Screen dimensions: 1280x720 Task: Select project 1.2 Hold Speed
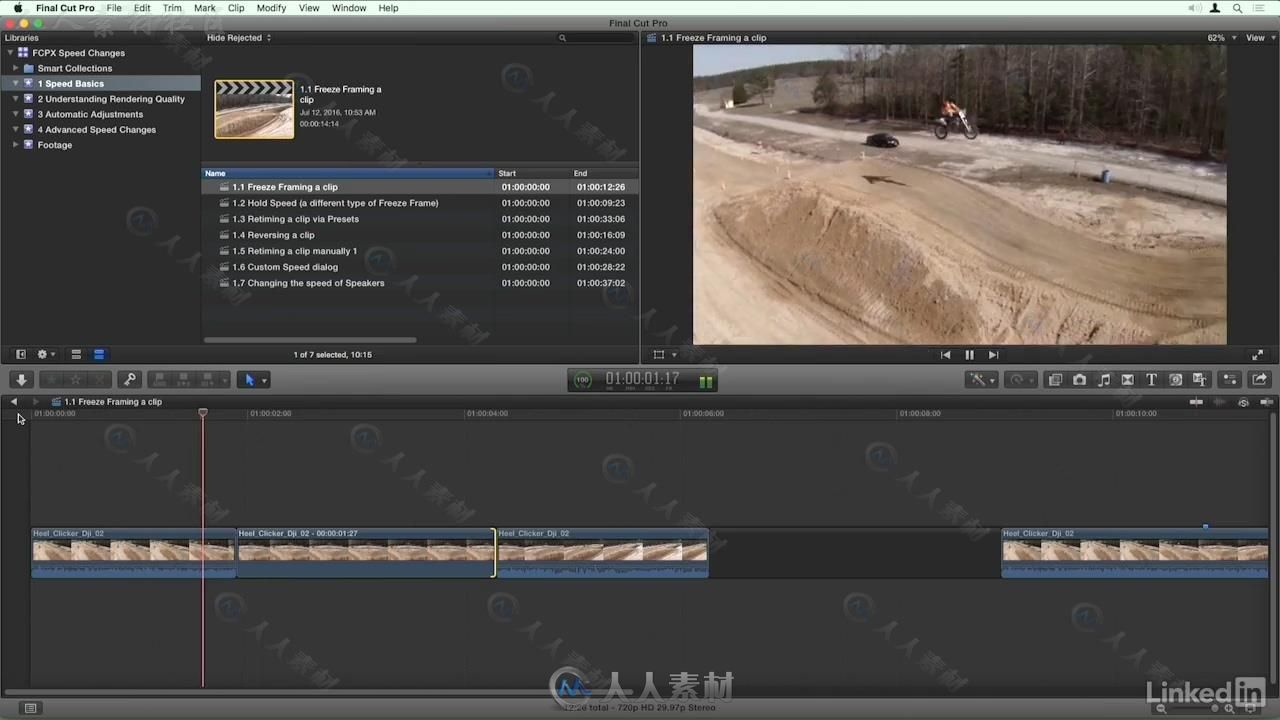coord(420,203)
